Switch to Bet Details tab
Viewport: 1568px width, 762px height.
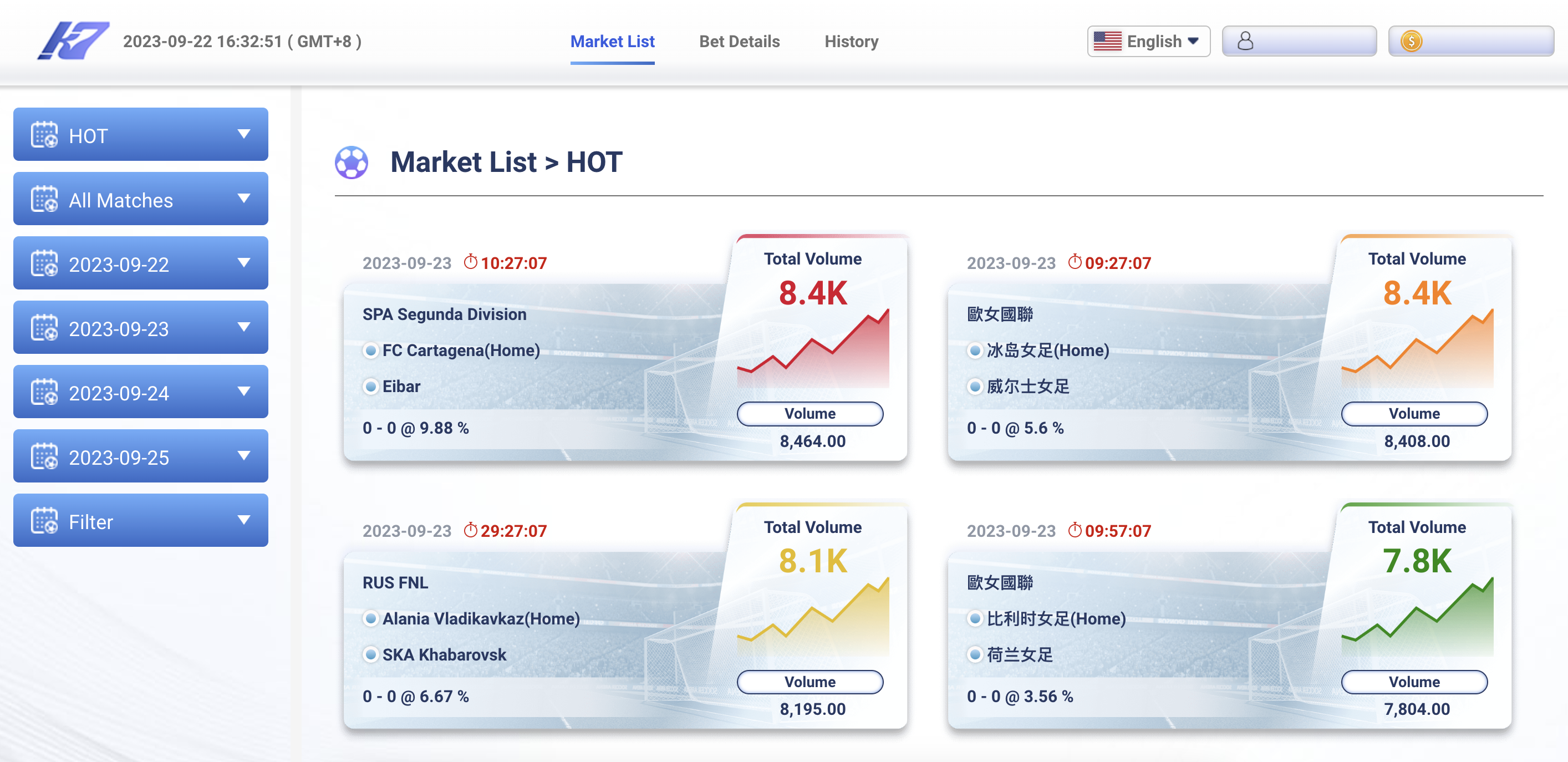pyautogui.click(x=739, y=42)
